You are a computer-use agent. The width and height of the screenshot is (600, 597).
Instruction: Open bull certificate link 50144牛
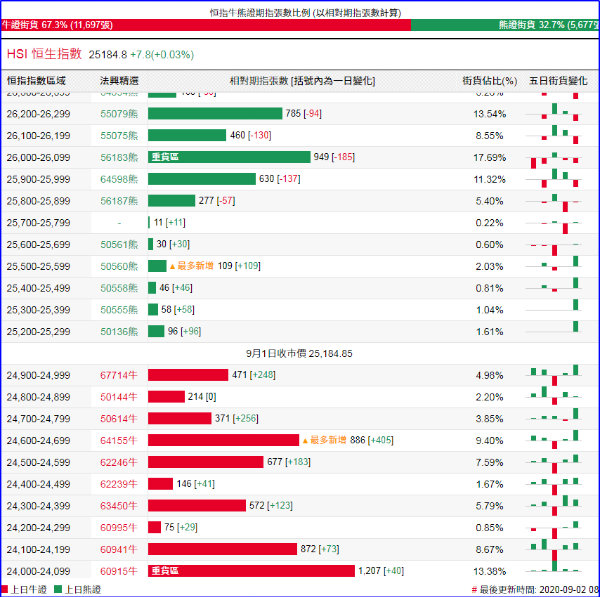(119, 397)
